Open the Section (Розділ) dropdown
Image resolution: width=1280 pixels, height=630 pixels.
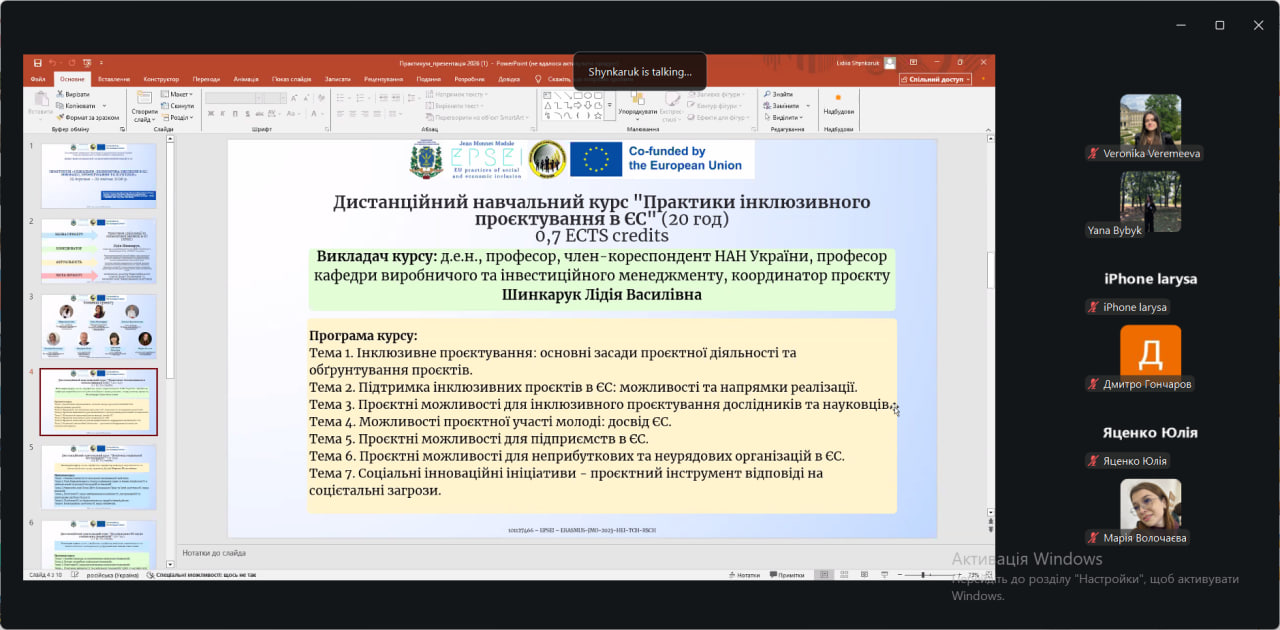tap(178, 117)
